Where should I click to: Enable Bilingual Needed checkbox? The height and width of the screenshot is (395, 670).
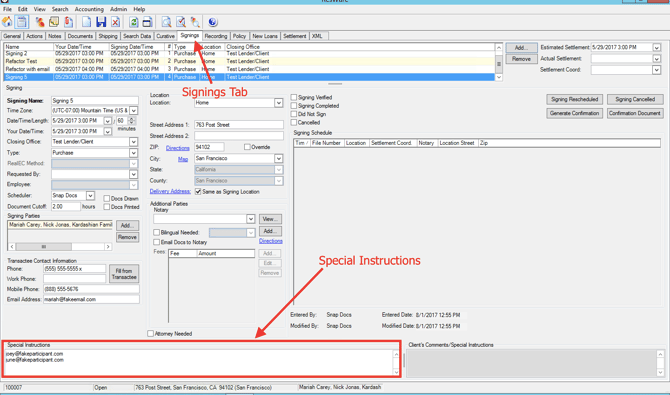point(156,233)
